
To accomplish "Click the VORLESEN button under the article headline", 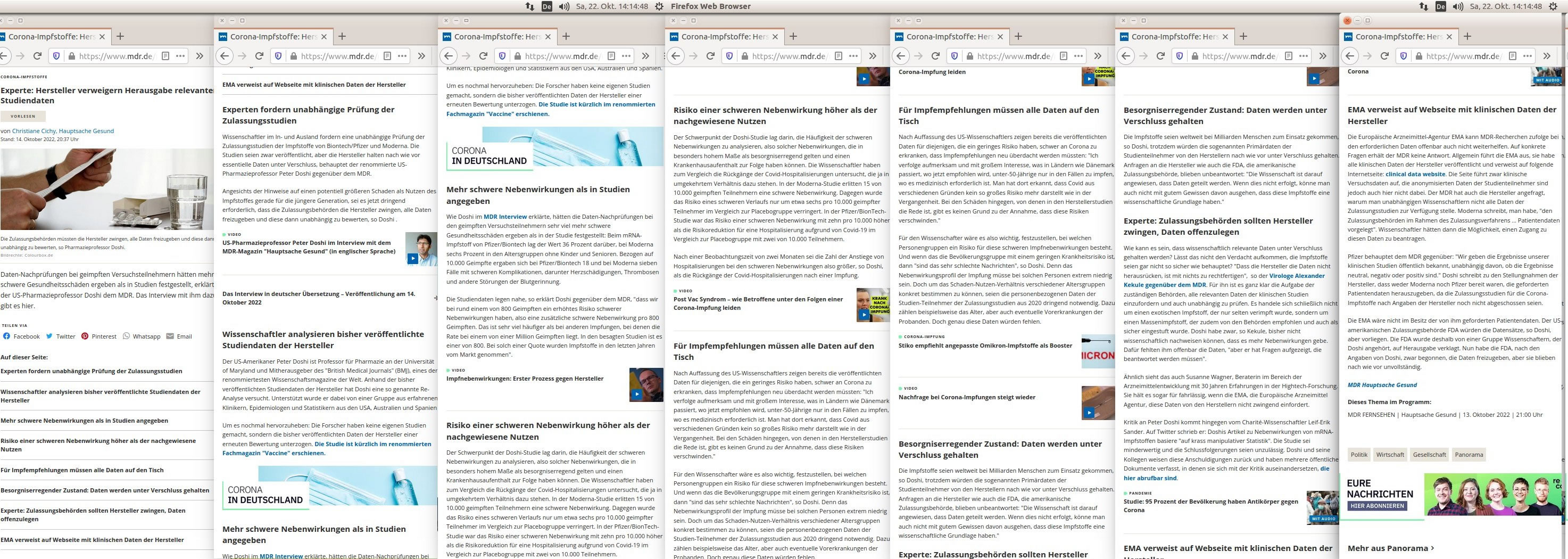I will tap(23, 116).
